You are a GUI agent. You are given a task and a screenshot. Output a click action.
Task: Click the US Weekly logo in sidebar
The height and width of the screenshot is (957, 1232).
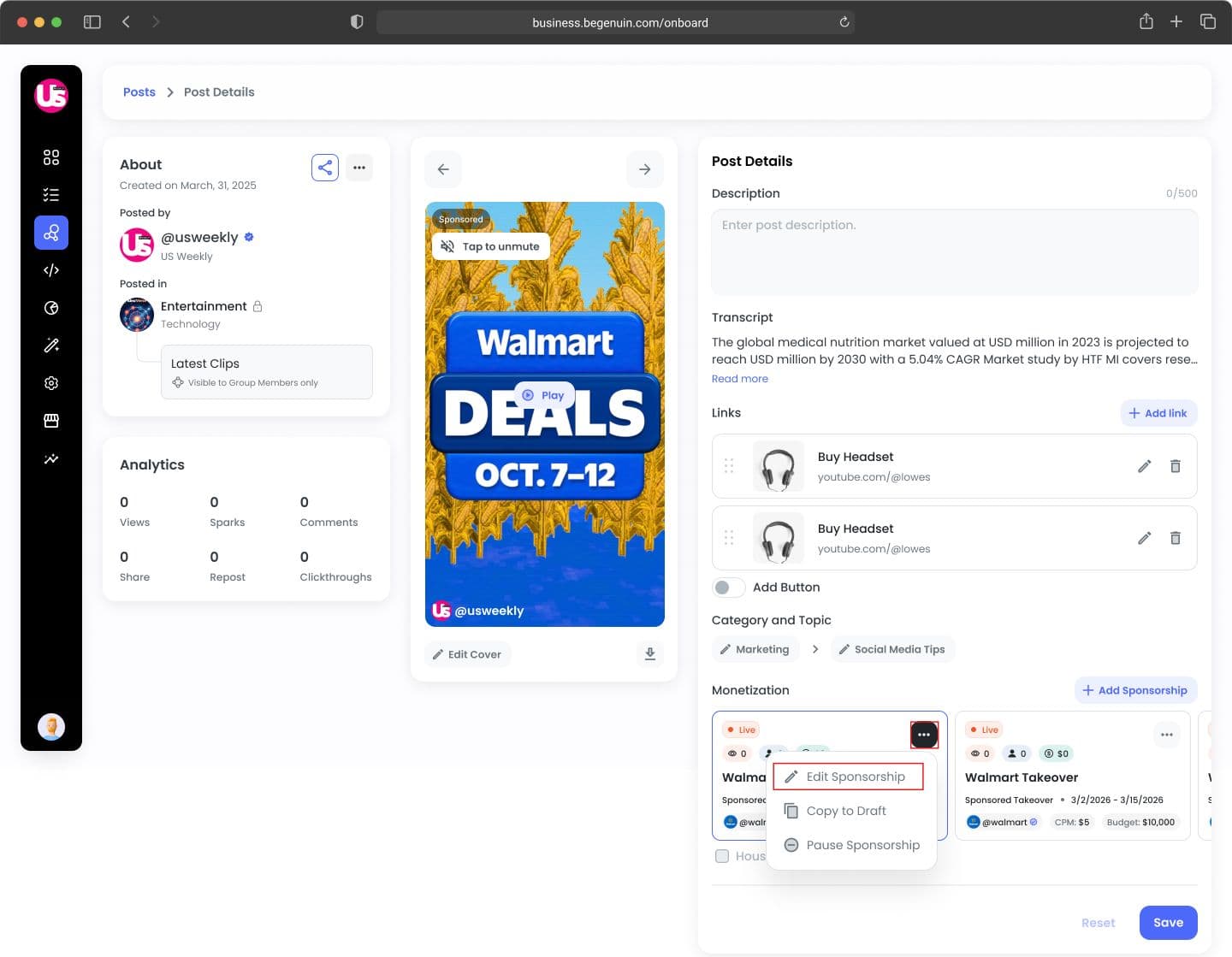click(x=51, y=96)
